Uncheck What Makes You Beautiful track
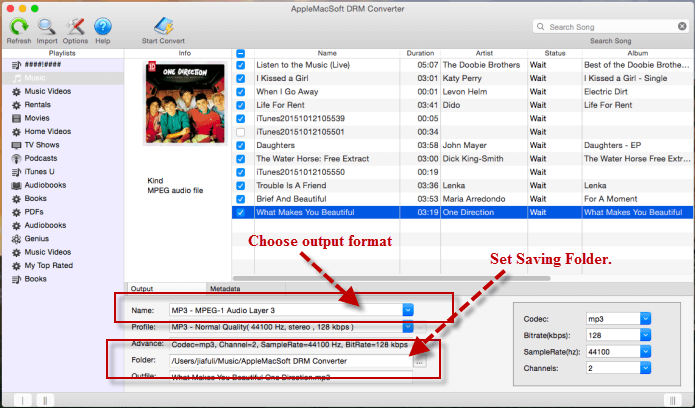 tap(240, 212)
